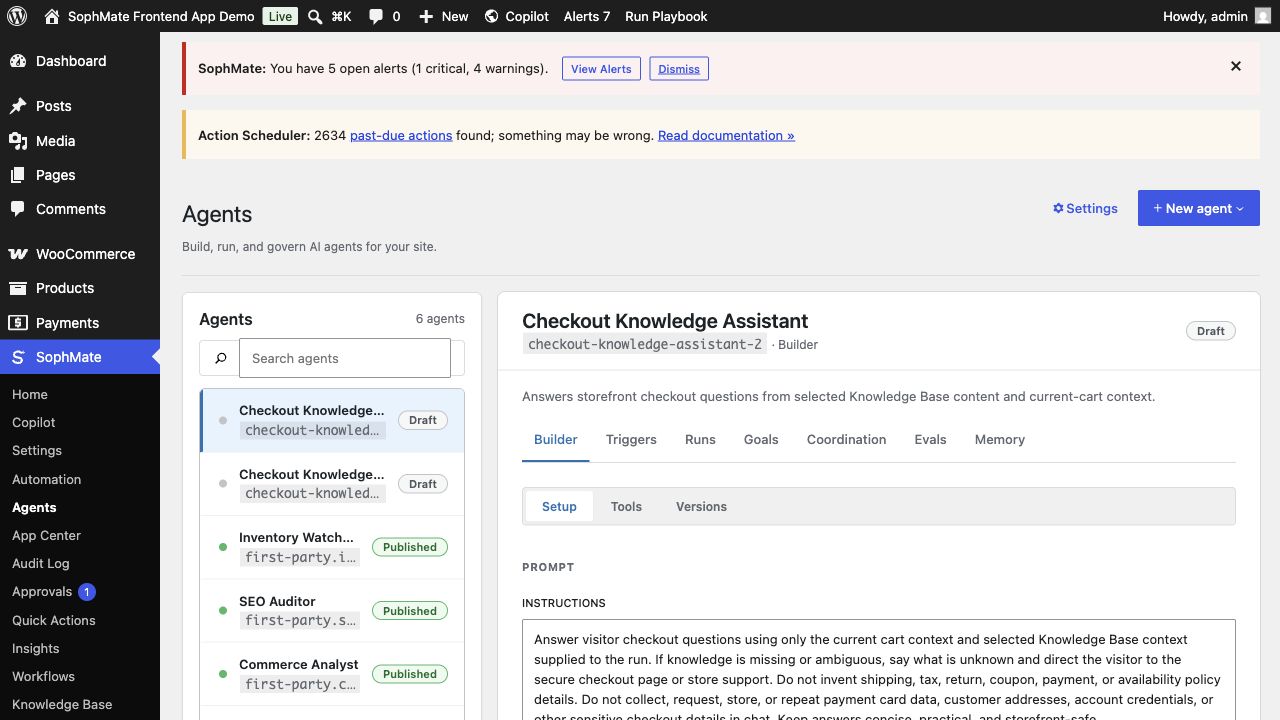
Task: Select the SEO Auditor agent
Action: pos(332,611)
